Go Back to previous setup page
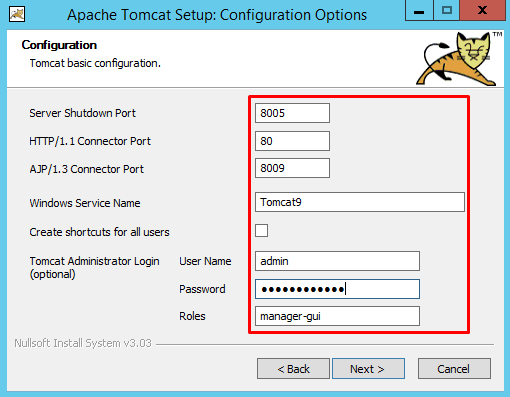This screenshot has height=397, width=510. click(293, 369)
